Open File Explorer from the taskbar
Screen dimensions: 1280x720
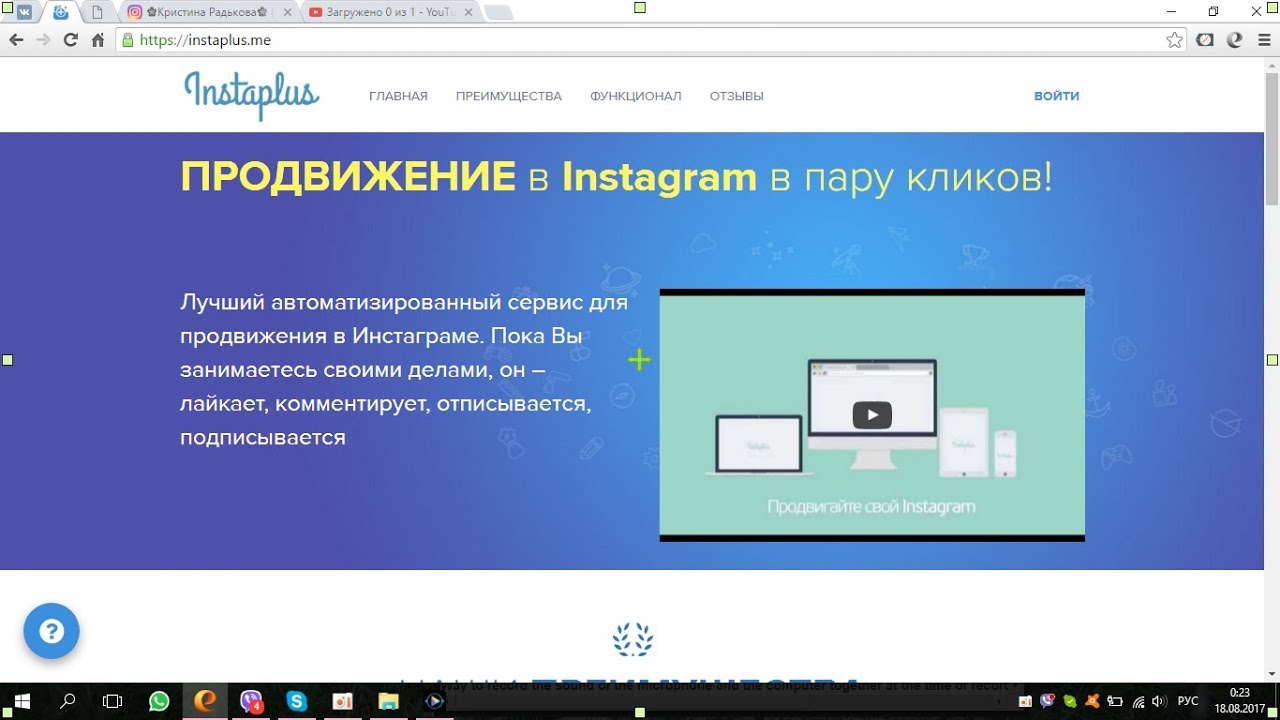click(388, 701)
